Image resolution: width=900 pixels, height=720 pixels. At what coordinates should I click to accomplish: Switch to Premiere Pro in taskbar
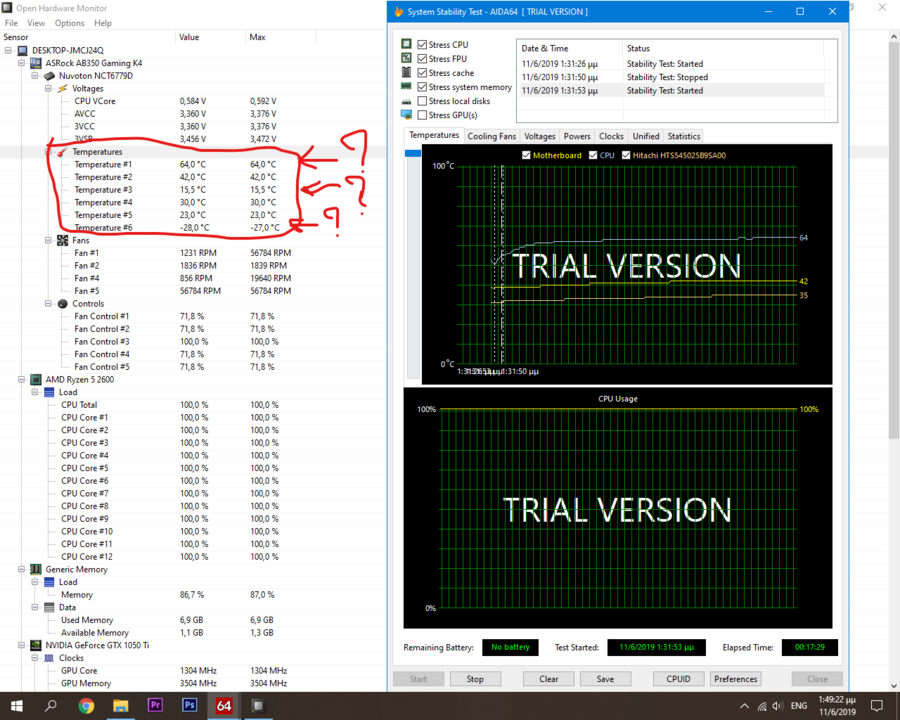coord(155,705)
